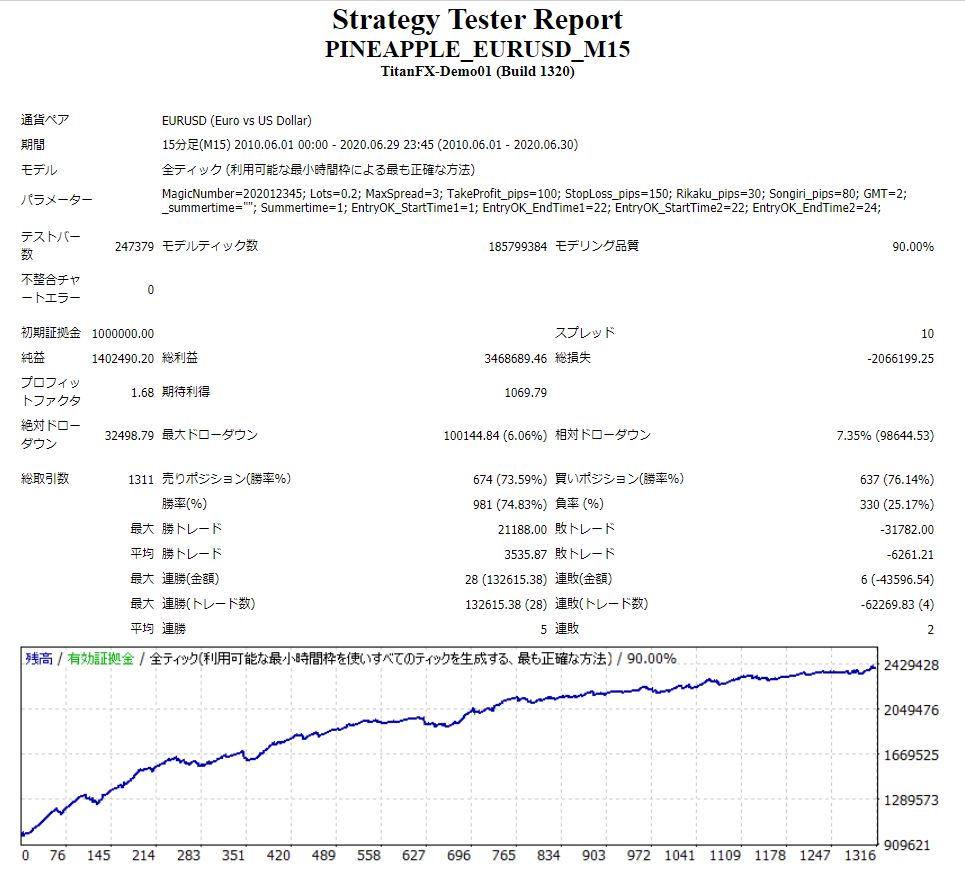Click the EURUSD (Euro vs US Dollar) value
Image resolution: width=965 pixels, height=871 pixels.
(x=237, y=120)
